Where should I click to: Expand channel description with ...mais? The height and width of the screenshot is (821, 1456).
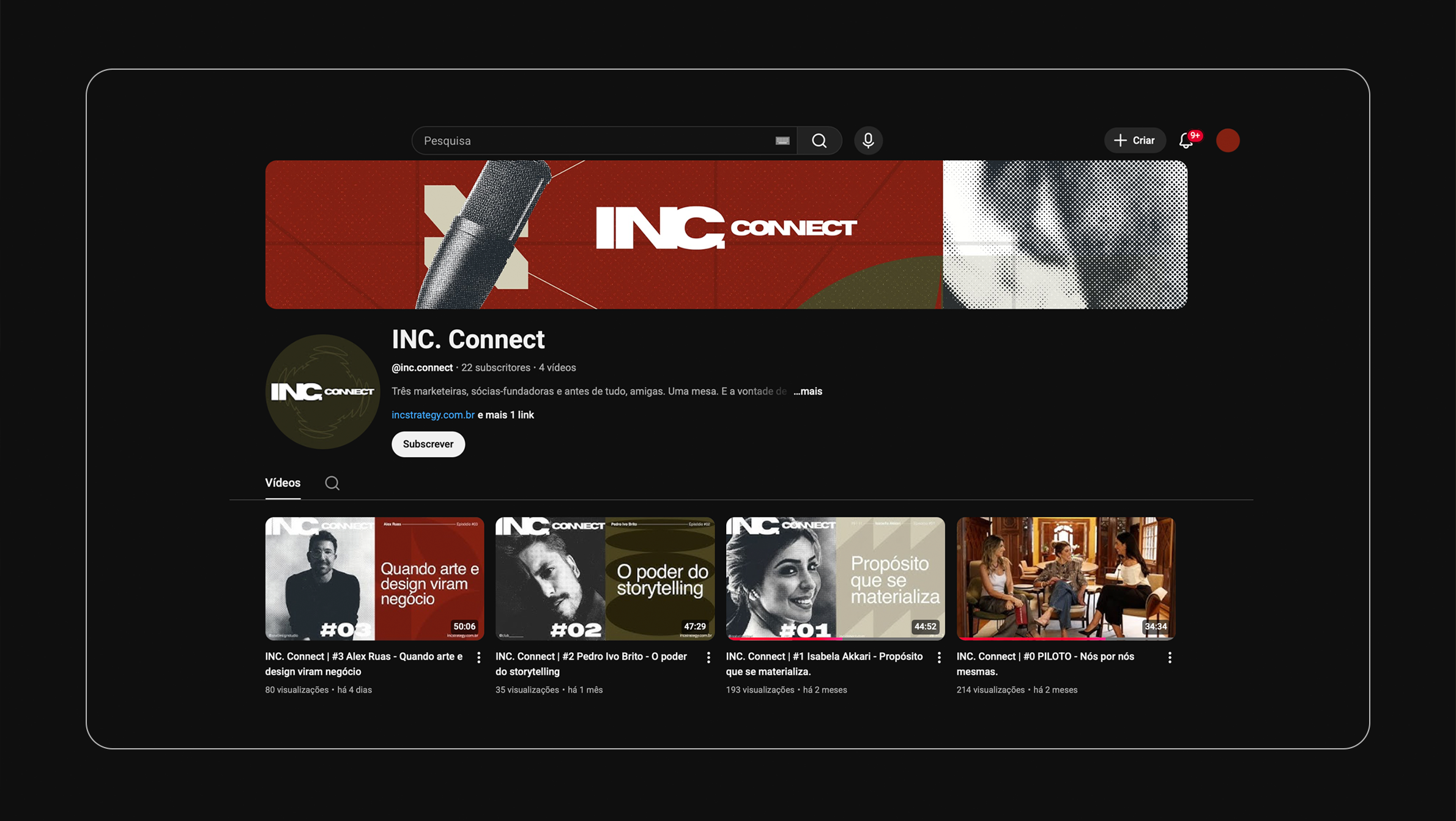[x=808, y=392]
